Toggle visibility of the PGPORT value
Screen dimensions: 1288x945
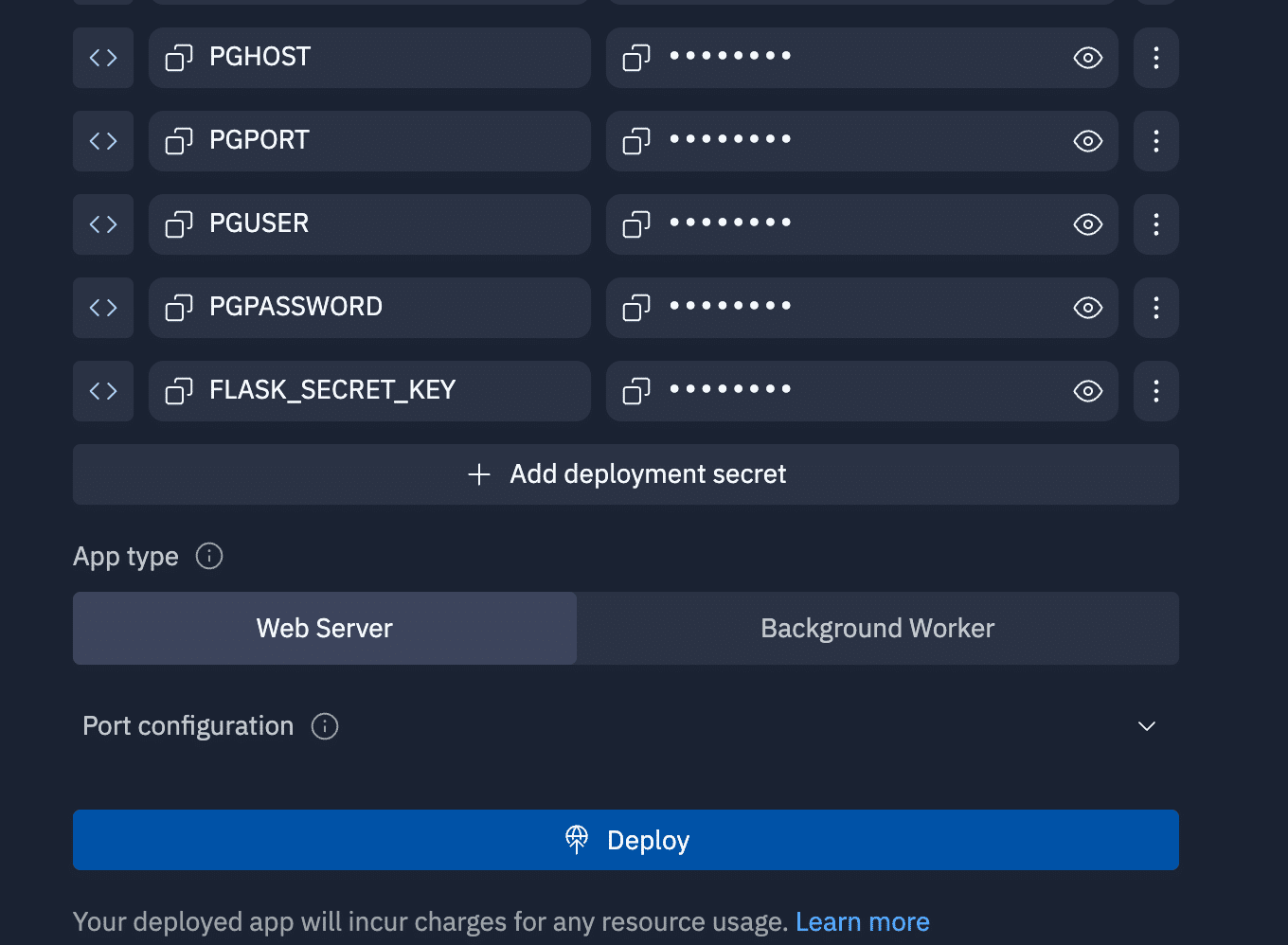coord(1087,141)
